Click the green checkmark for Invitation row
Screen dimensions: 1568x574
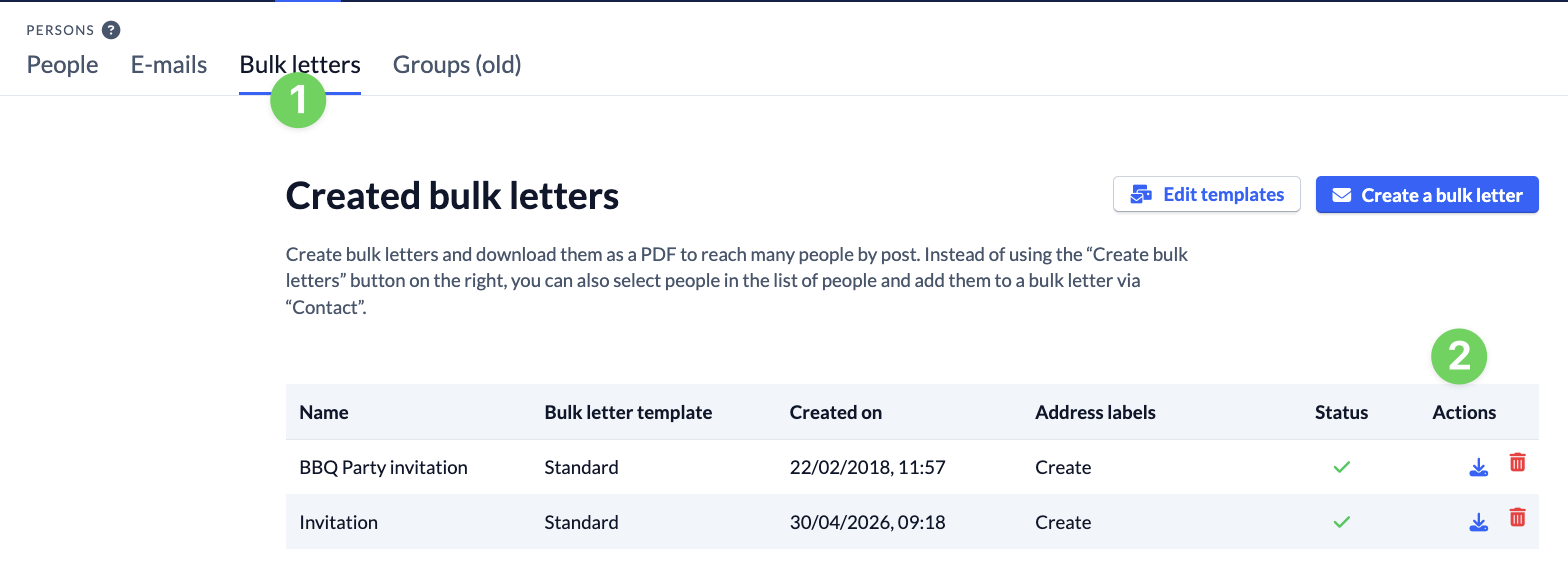(1342, 522)
